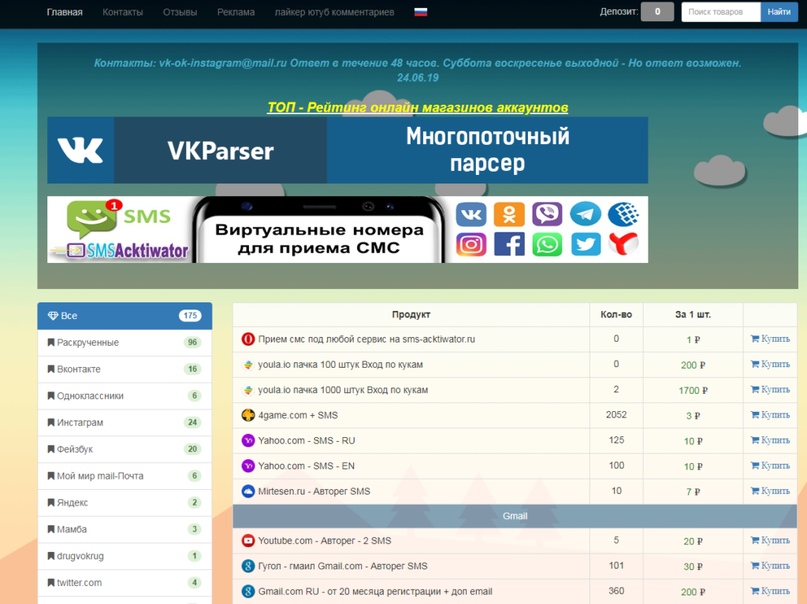807x604 pixels.
Task: Click the Gmail section header row
Action: tap(515, 516)
